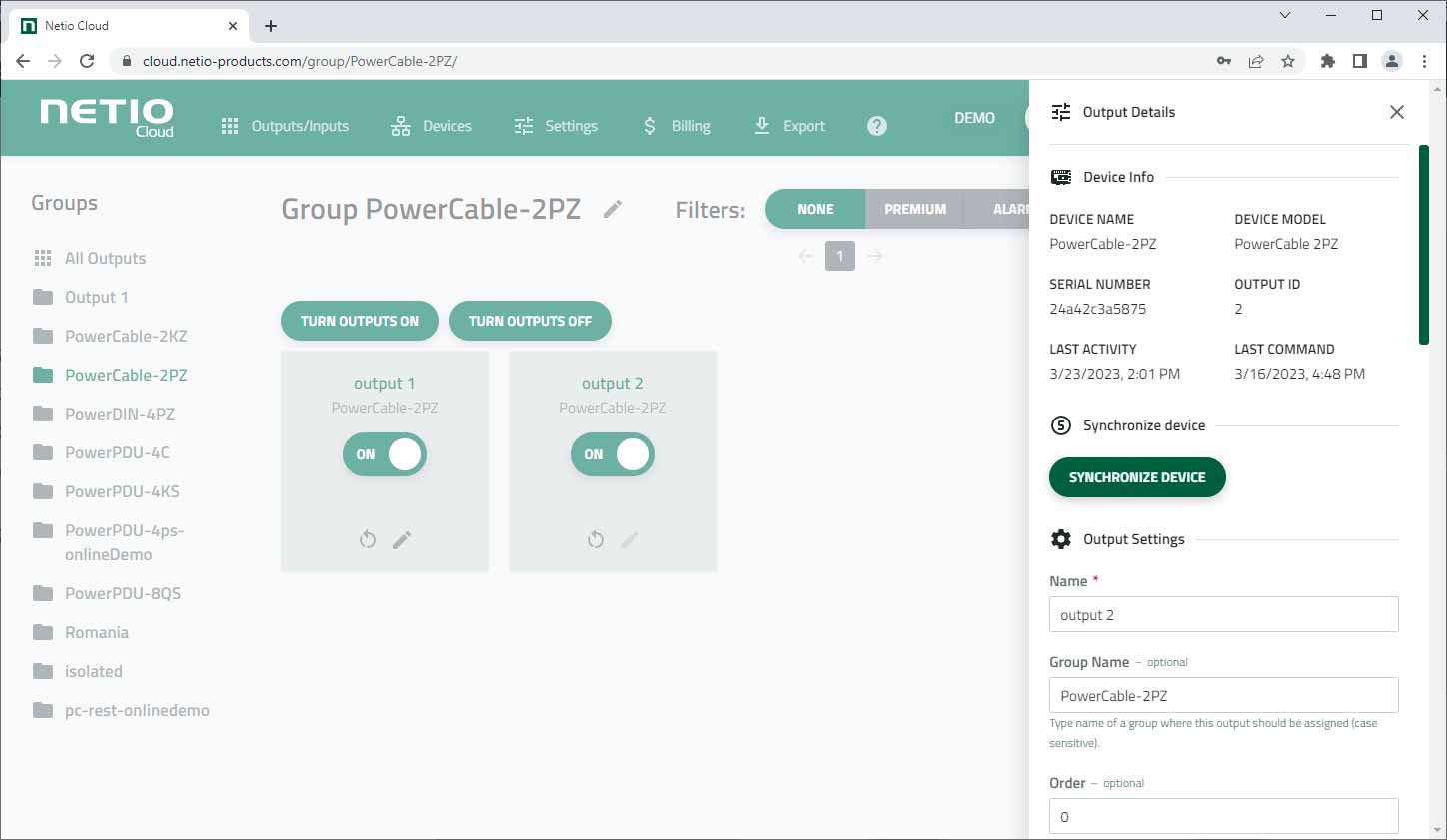Click the restart icon under output 2

point(596,540)
